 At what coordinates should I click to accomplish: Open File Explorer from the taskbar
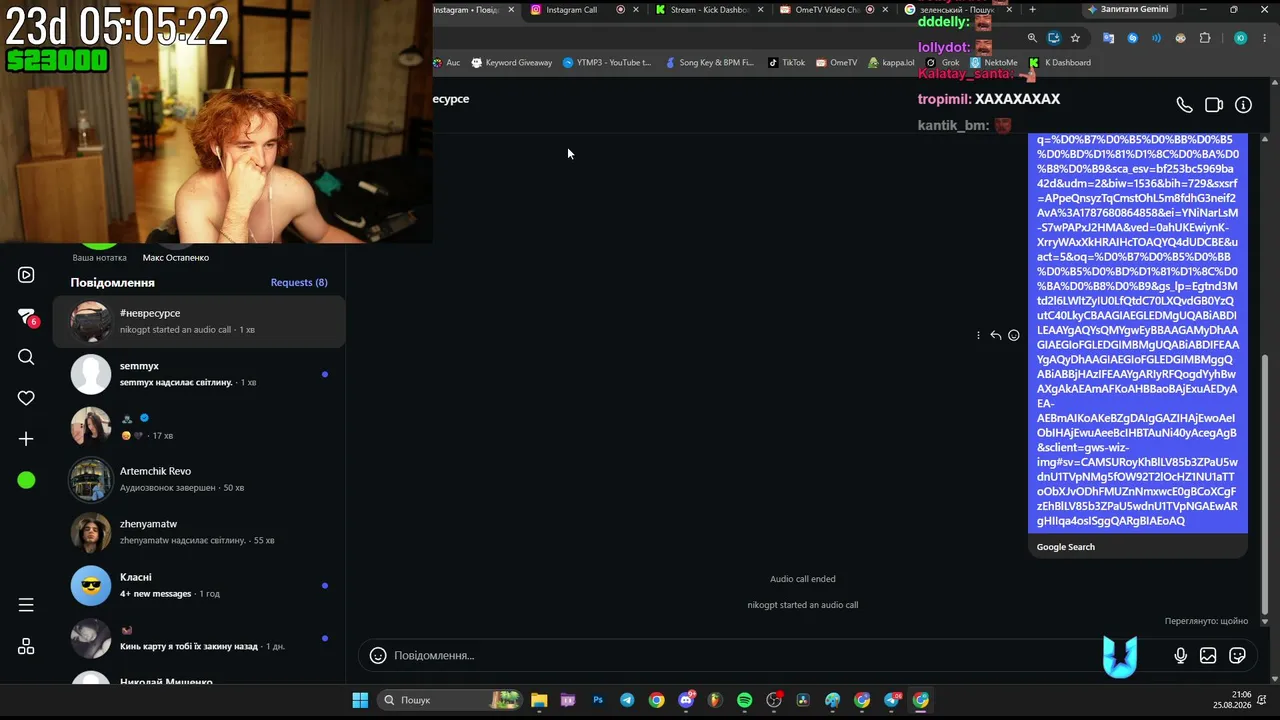(x=539, y=700)
